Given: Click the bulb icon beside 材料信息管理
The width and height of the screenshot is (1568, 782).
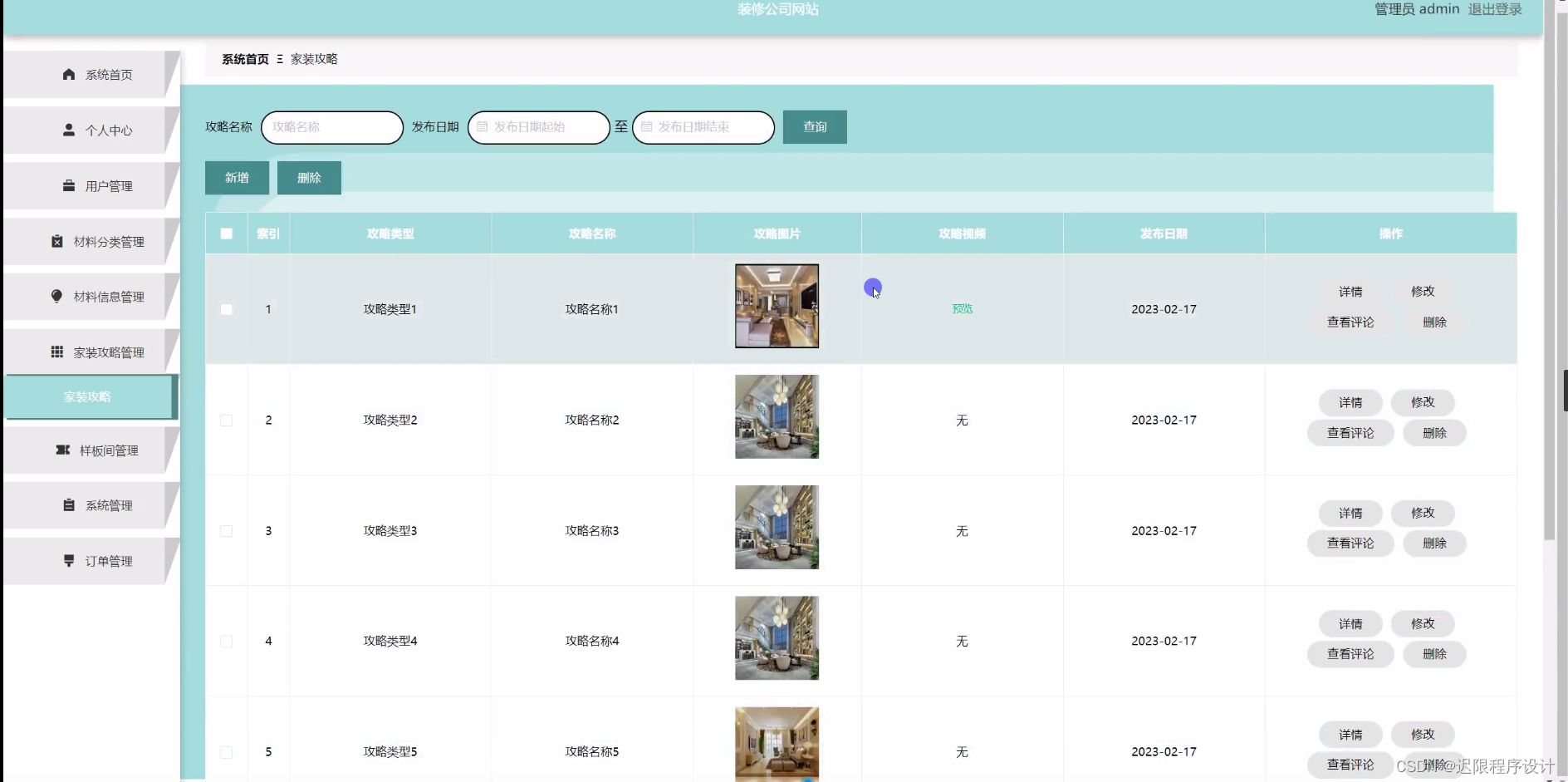Looking at the screenshot, I should [x=56, y=296].
